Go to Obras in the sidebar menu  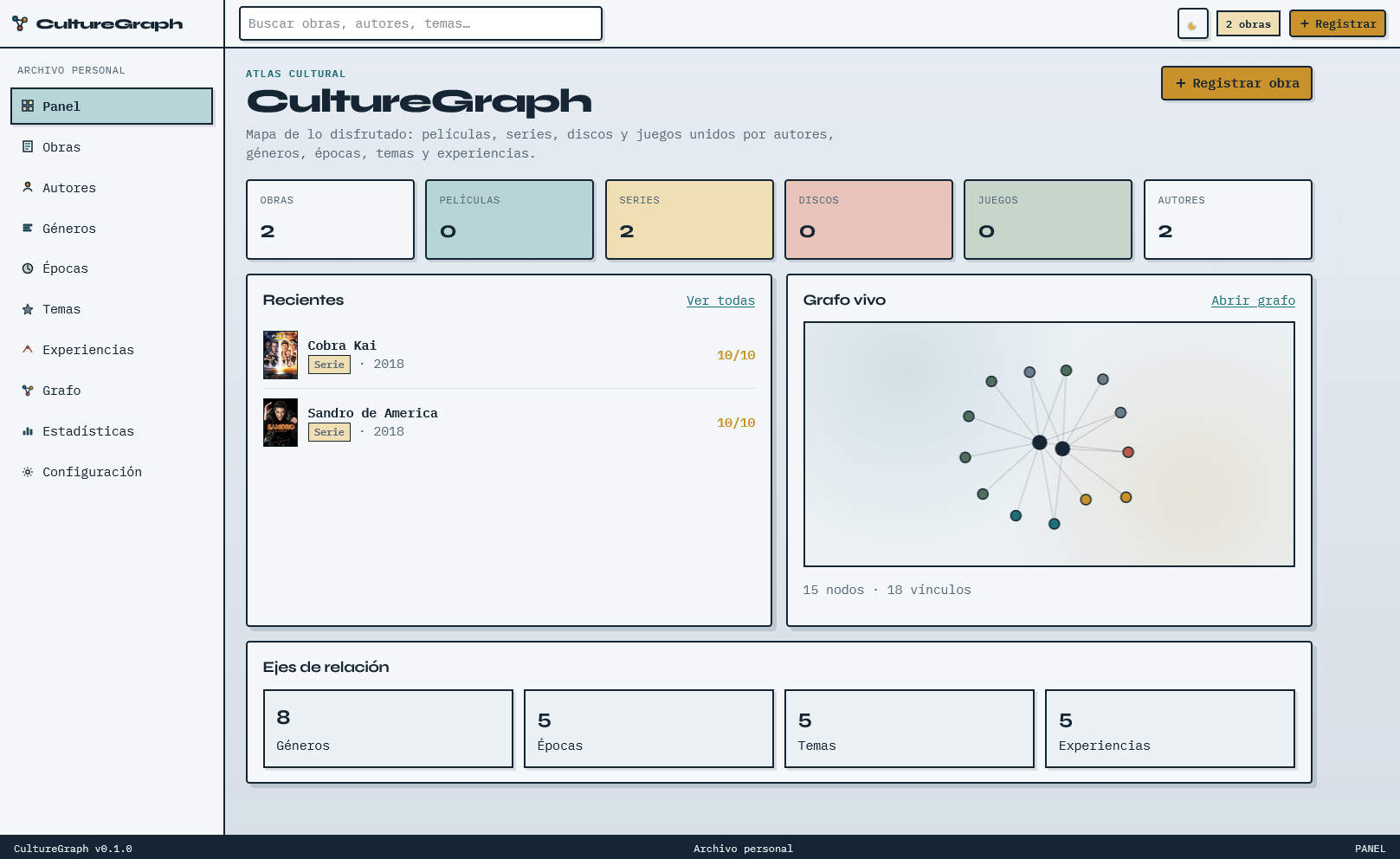[x=112, y=147]
